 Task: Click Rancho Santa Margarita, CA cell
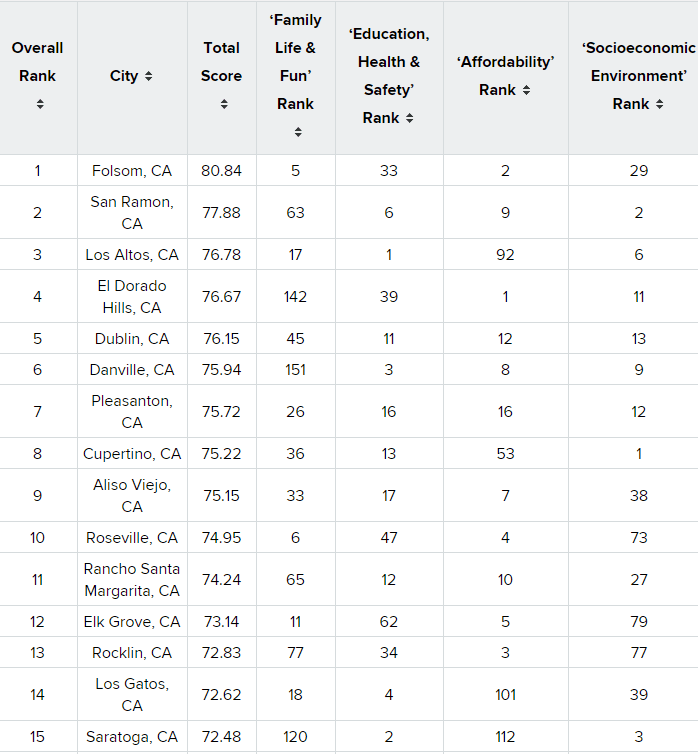(132, 580)
